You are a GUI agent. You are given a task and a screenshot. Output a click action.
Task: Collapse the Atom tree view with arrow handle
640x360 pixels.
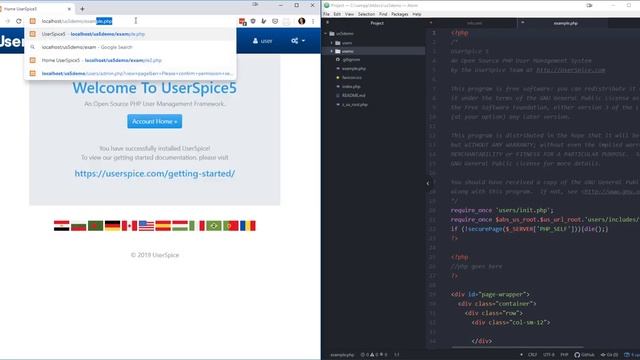(x=428, y=183)
